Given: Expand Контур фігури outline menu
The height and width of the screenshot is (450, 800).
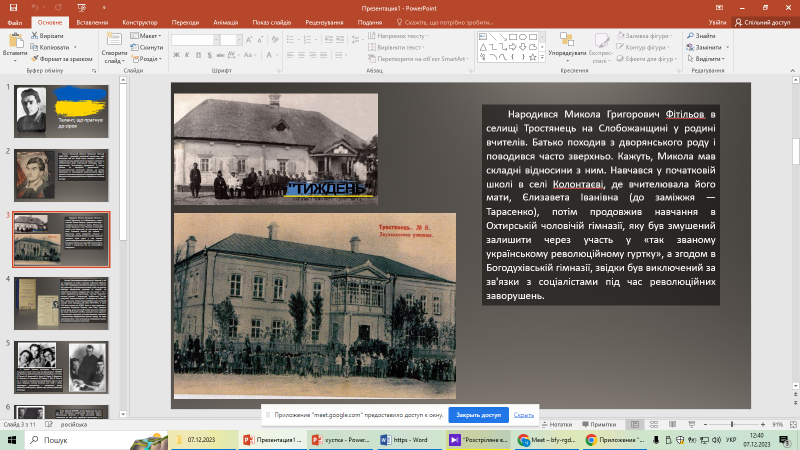Looking at the screenshot, I should pos(643,47).
